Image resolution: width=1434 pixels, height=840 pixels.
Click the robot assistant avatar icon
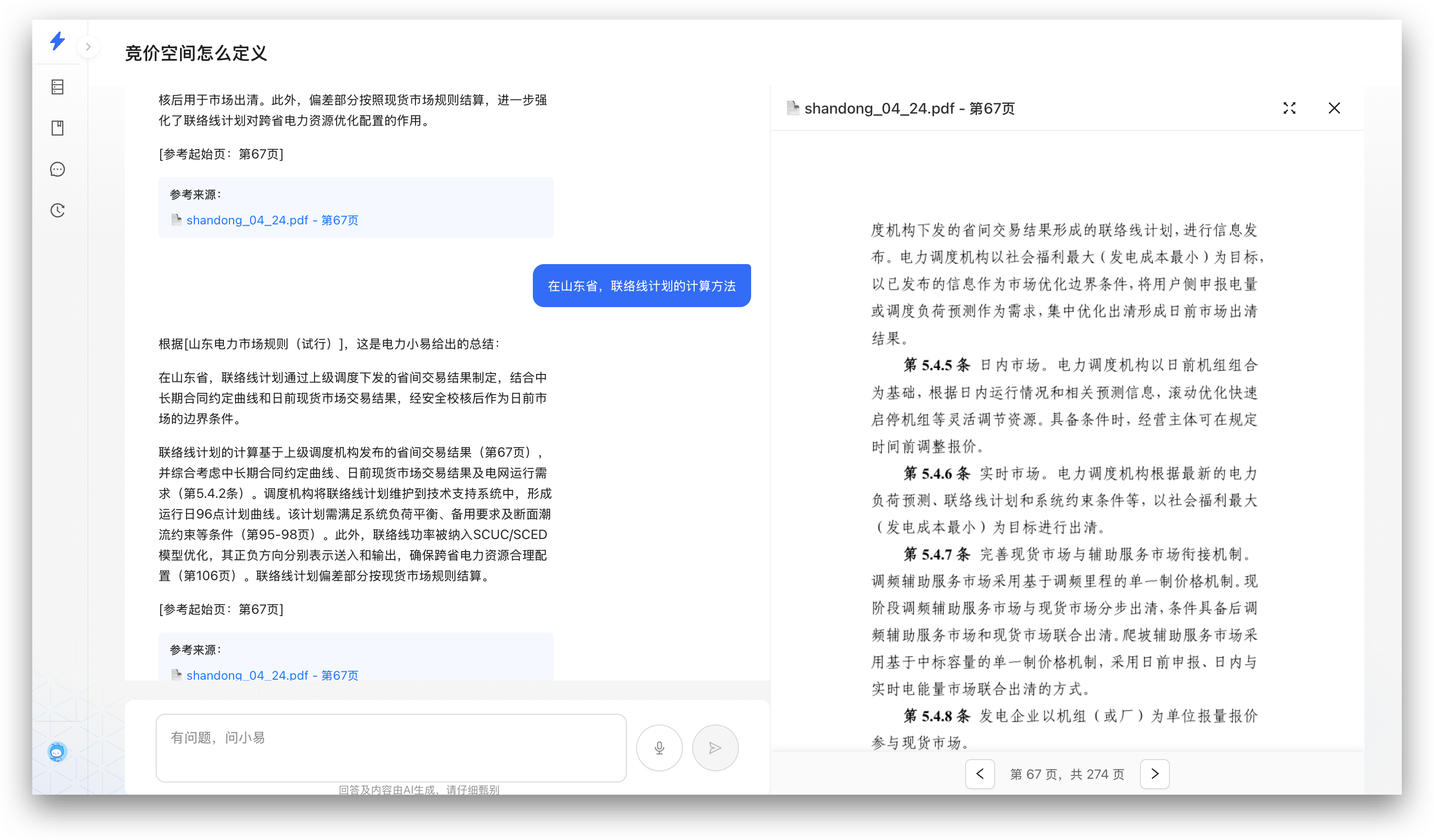point(57,752)
